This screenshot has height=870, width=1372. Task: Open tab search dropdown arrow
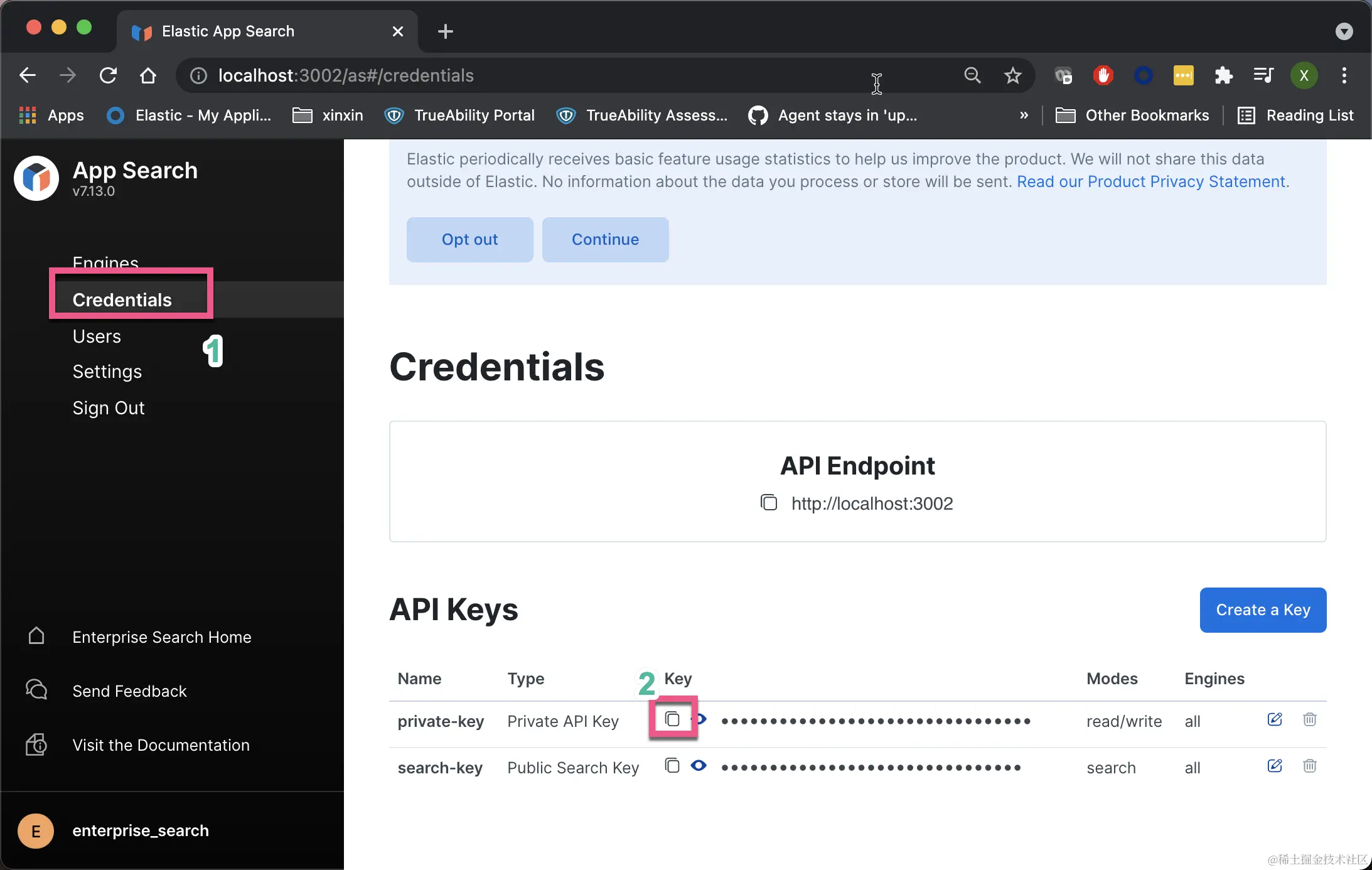tap(1344, 31)
